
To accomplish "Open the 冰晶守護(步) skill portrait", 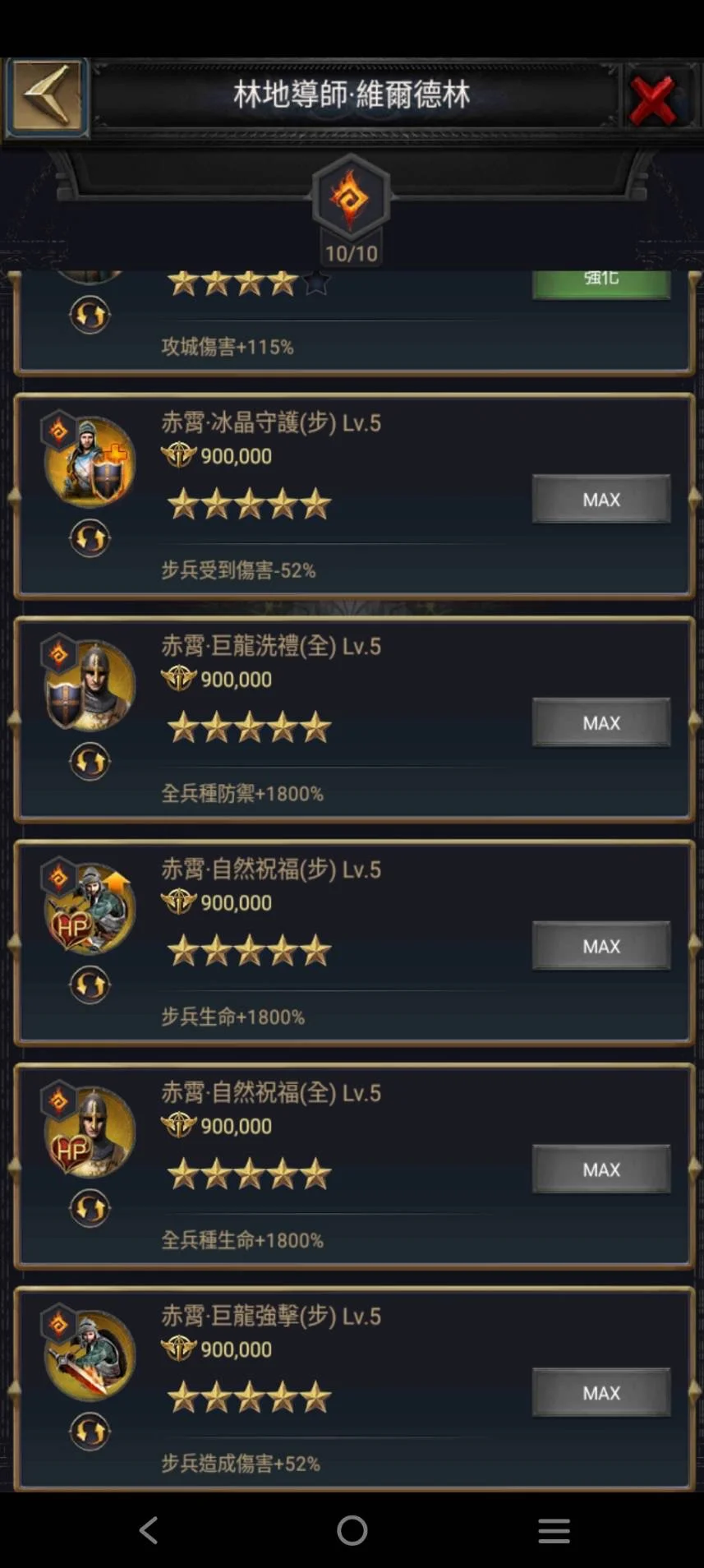I will [x=90, y=461].
